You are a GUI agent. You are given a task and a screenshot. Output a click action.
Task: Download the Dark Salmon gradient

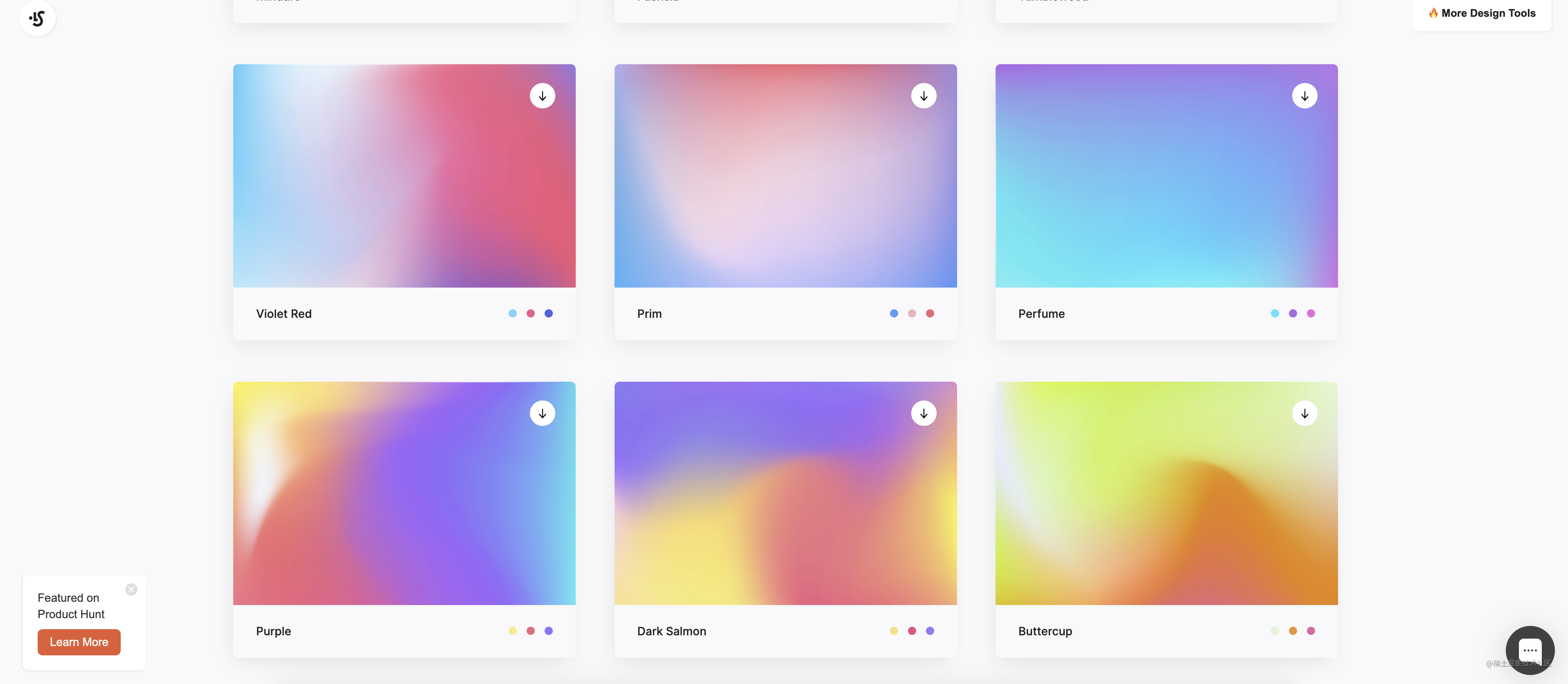(x=924, y=413)
